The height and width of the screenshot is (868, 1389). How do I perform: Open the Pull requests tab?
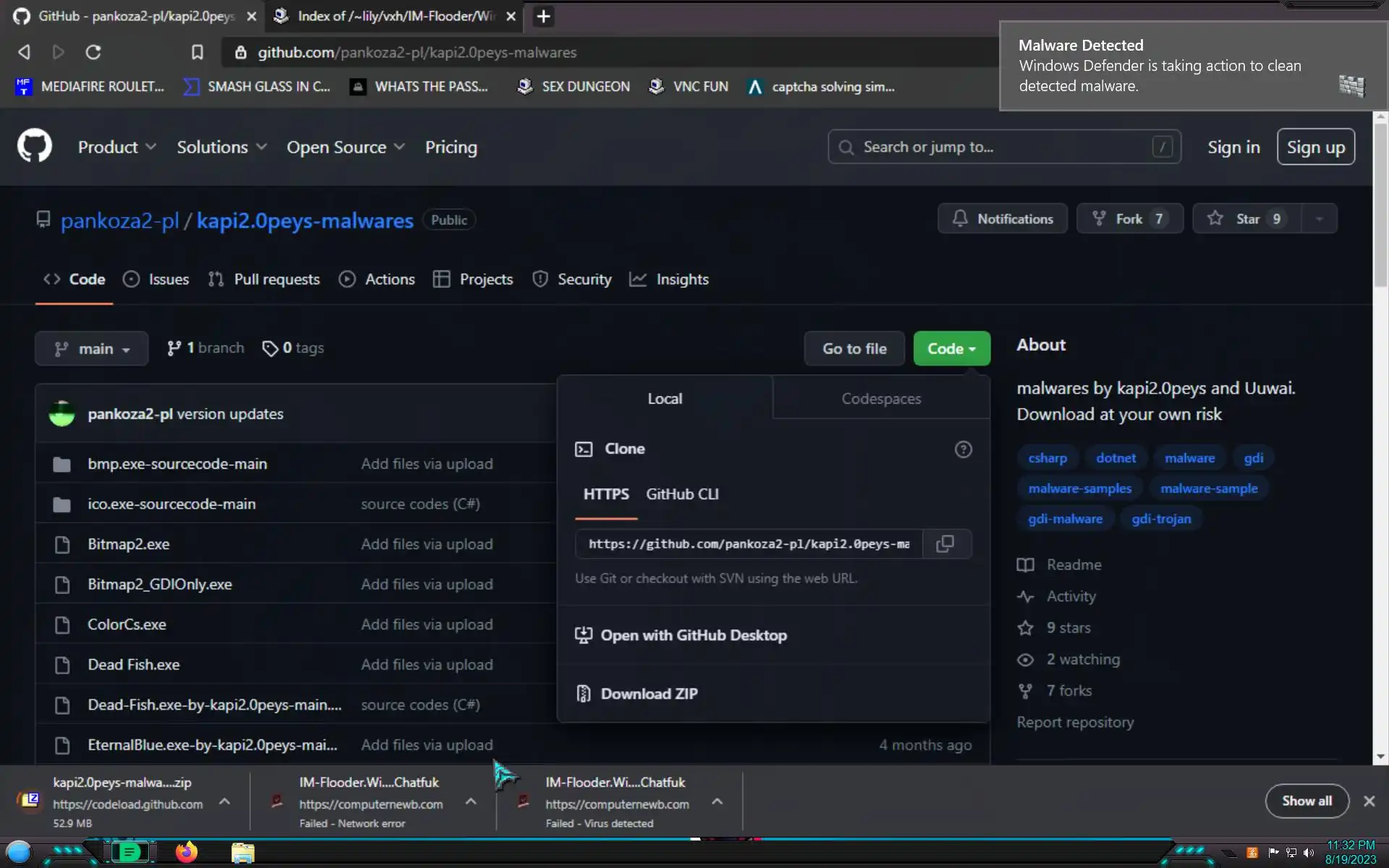(x=264, y=279)
